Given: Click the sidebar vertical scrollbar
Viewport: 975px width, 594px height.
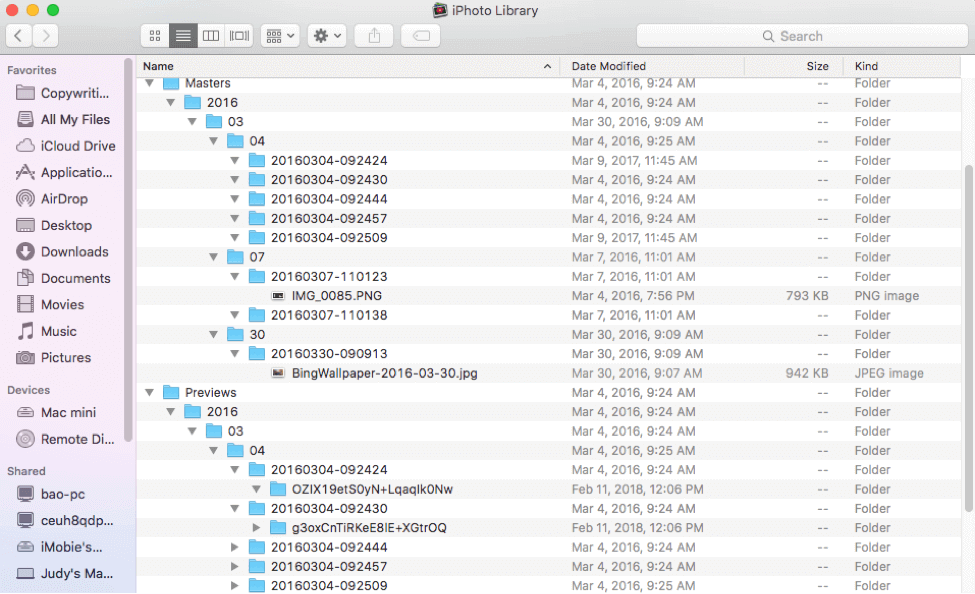Looking at the screenshot, I should pyautogui.click(x=128, y=250).
